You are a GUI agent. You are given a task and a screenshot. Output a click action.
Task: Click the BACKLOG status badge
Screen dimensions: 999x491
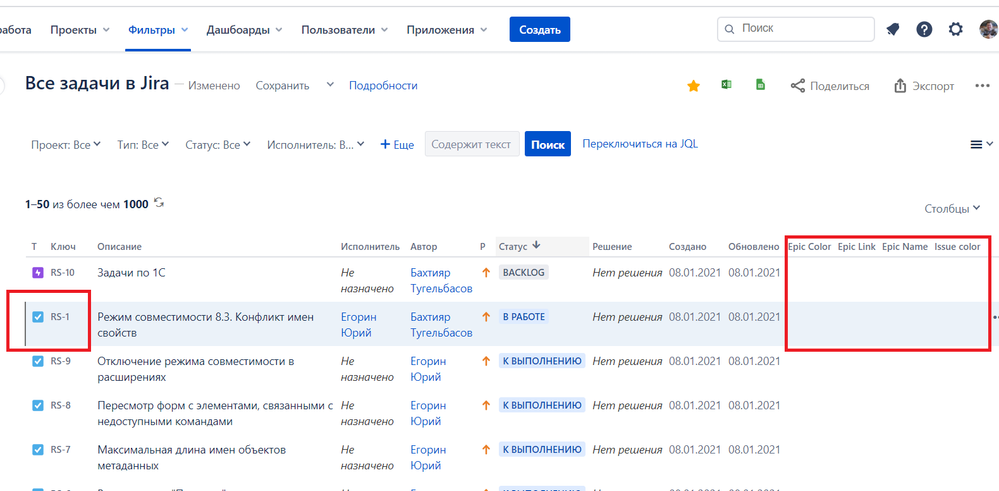pyautogui.click(x=524, y=273)
